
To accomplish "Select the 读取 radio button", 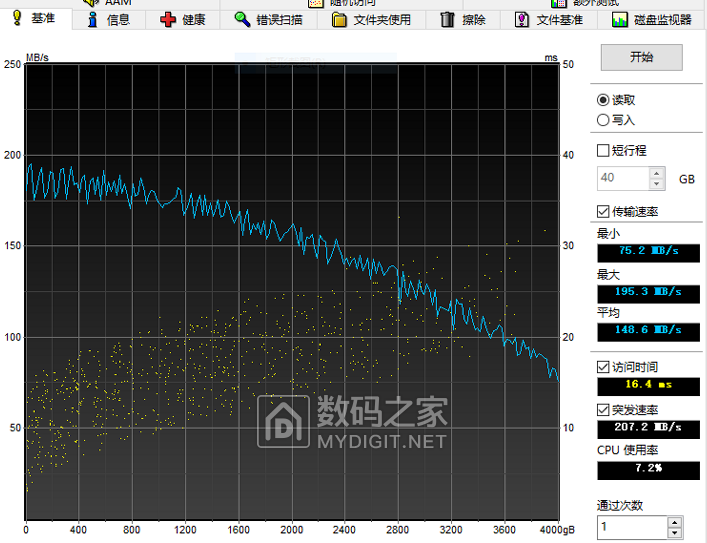I will point(603,100).
